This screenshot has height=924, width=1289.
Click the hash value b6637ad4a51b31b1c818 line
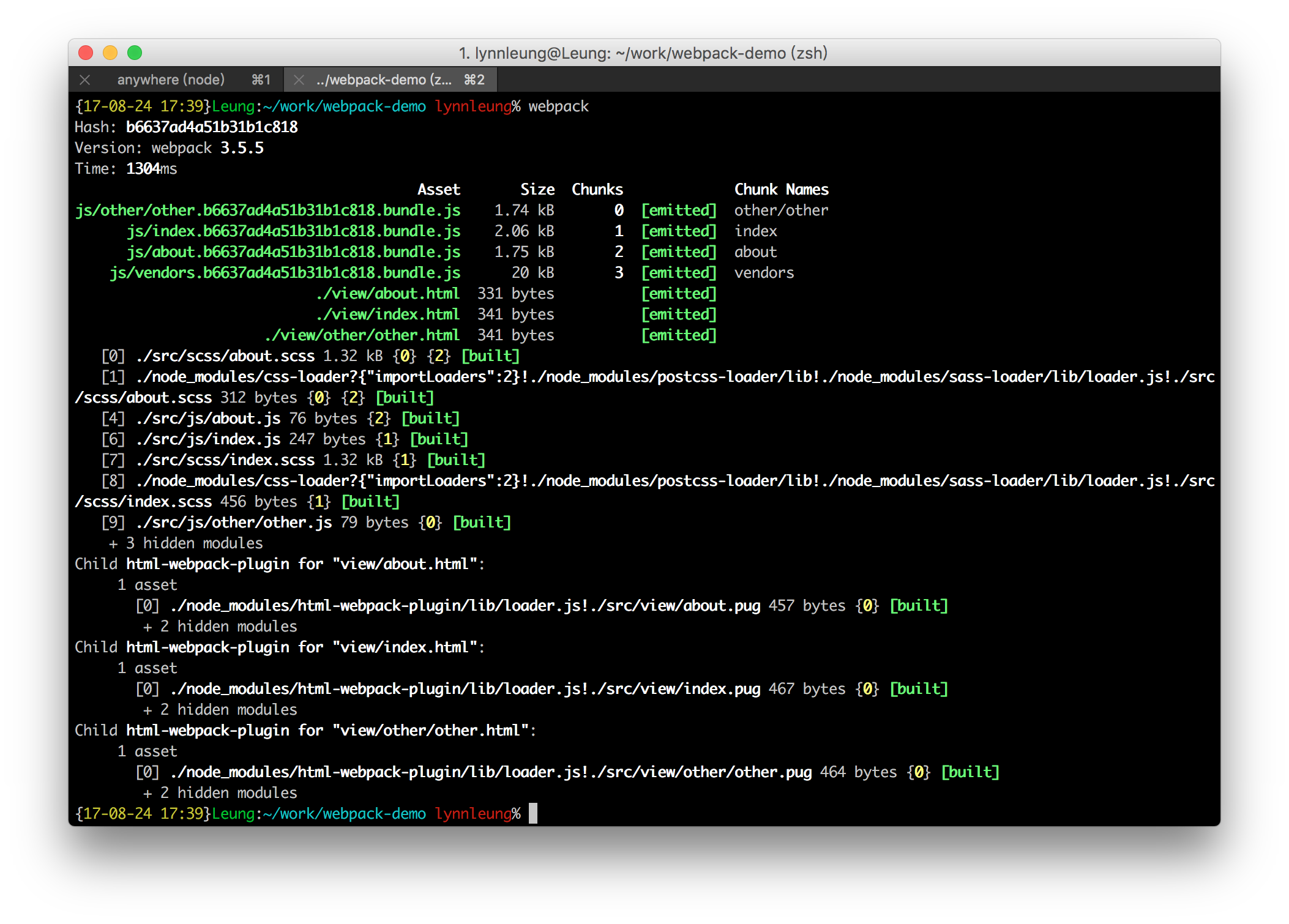pyautogui.click(x=212, y=127)
